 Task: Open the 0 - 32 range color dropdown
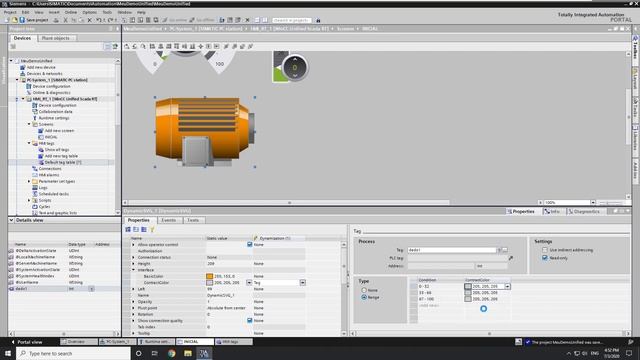pos(507,287)
